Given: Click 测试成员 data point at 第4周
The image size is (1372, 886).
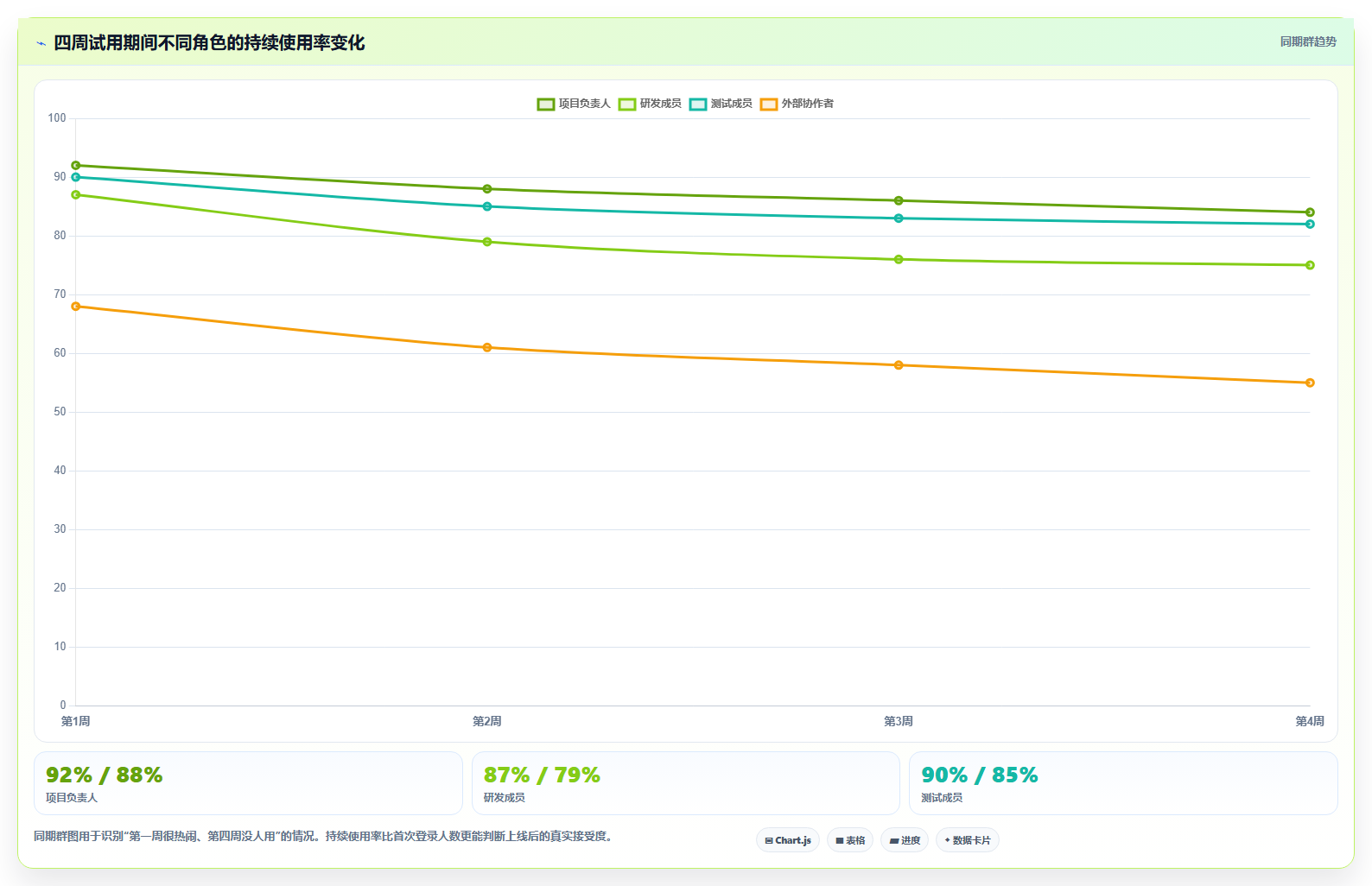Looking at the screenshot, I should pos(1310,224).
